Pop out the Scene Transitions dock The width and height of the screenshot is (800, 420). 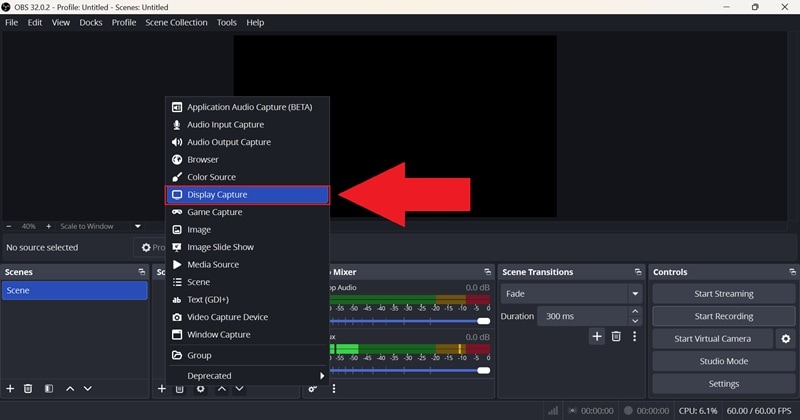coord(638,272)
